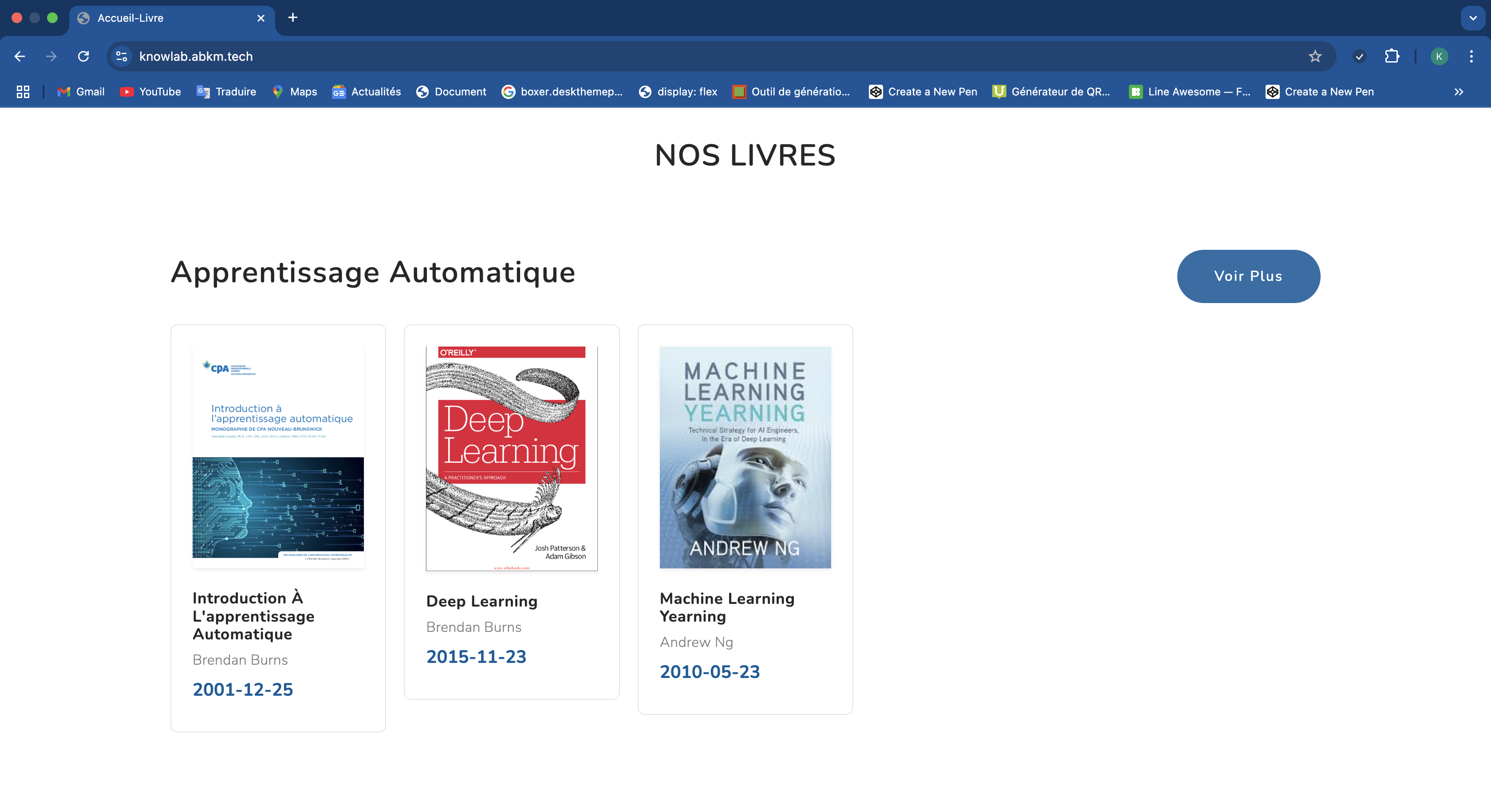
Task: Open the Outil de génératio... bookmark
Action: pyautogui.click(x=791, y=91)
